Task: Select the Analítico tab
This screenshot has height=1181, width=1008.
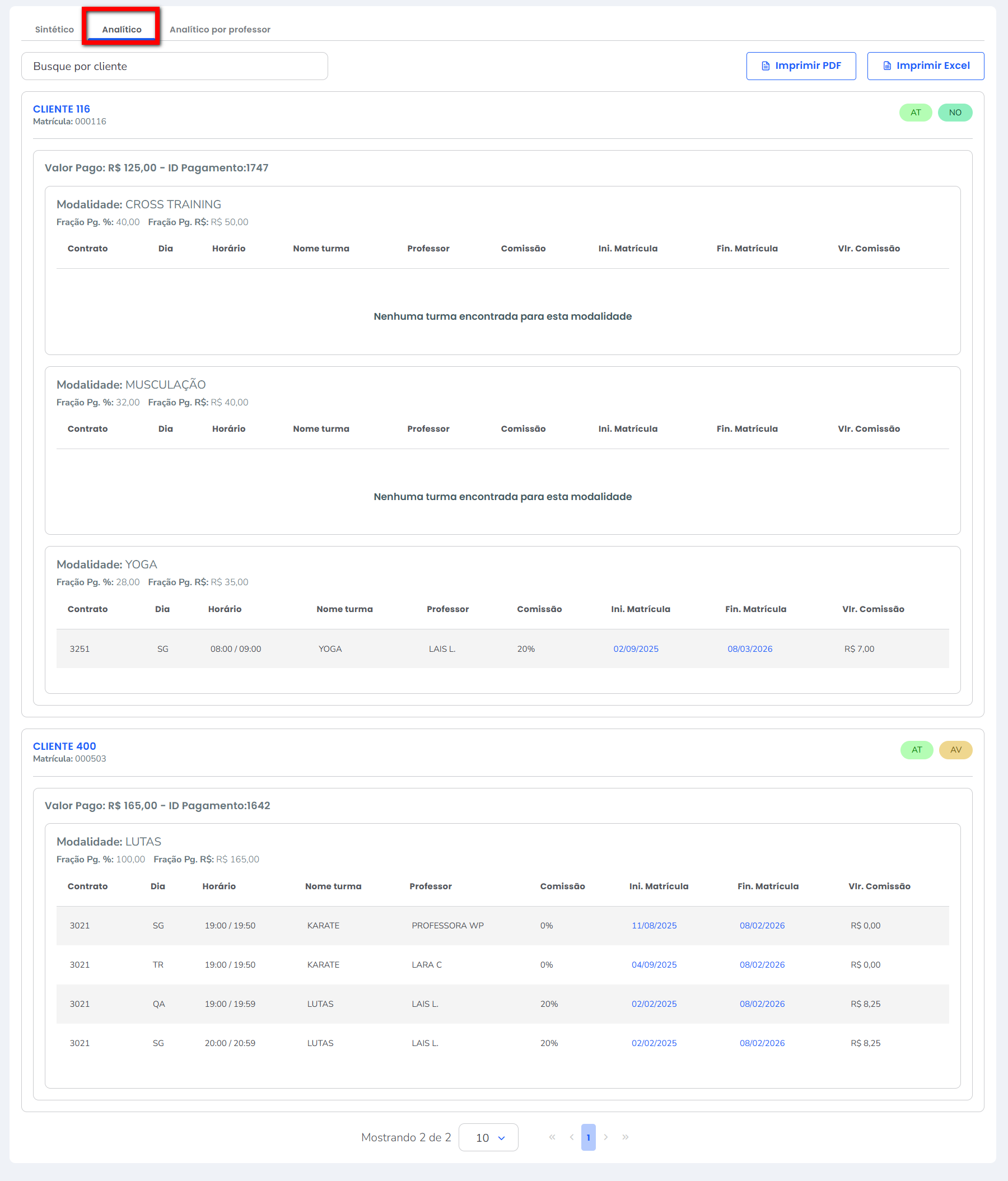Action: [x=122, y=30]
